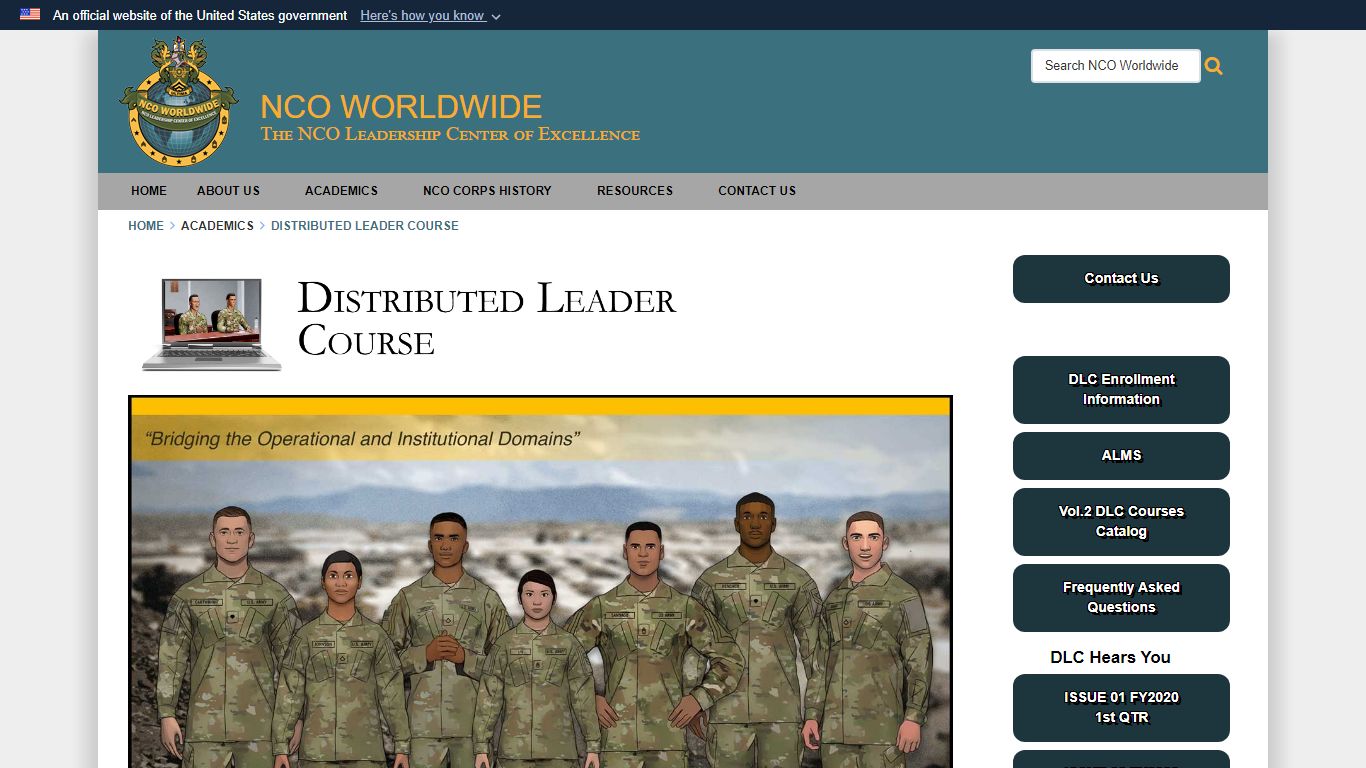1366x768 pixels.
Task: Click "The NCO Leadership Center of Excellence" tagline
Action: coord(450,134)
